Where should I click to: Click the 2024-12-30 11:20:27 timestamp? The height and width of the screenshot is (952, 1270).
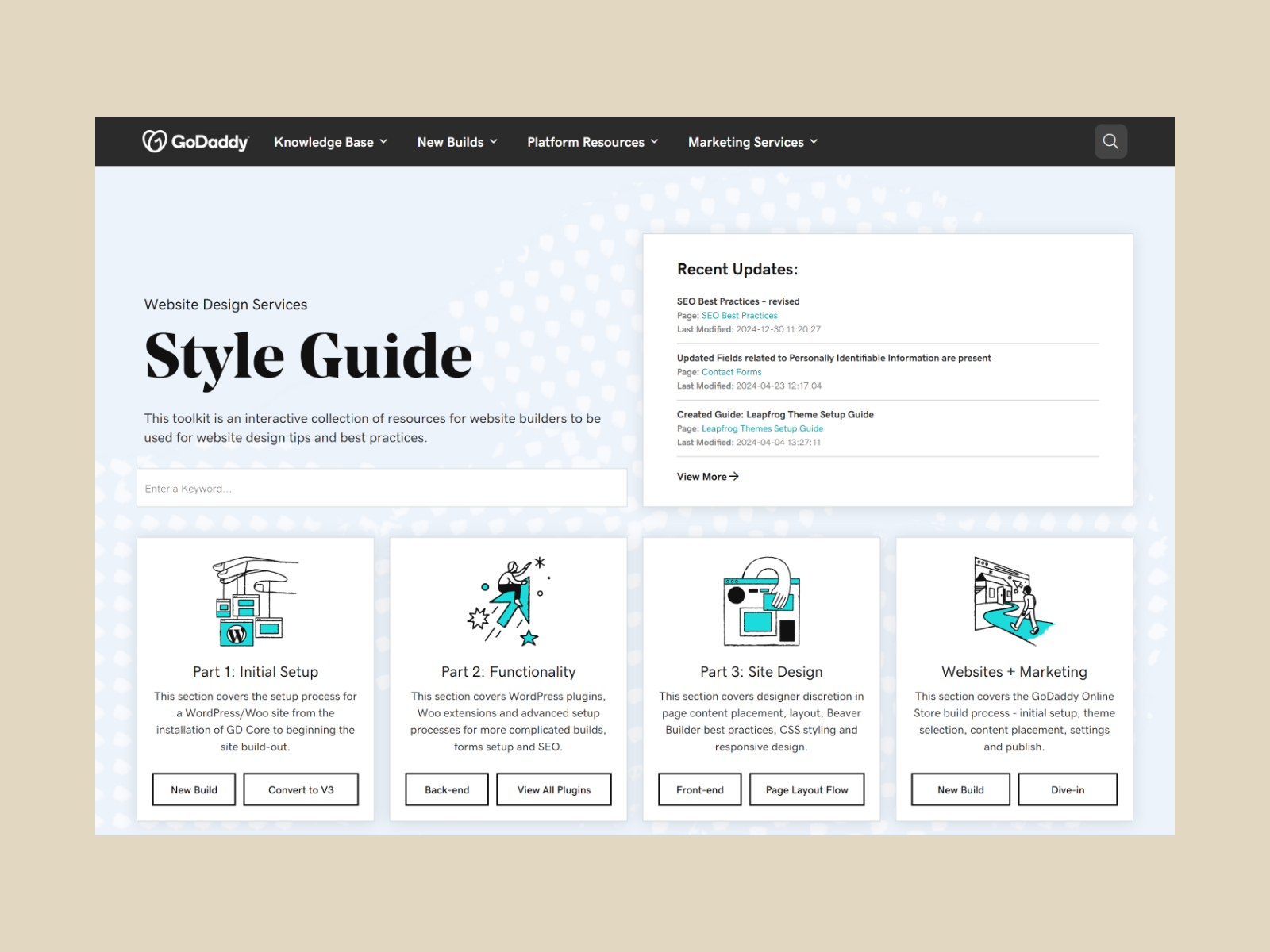(x=779, y=329)
